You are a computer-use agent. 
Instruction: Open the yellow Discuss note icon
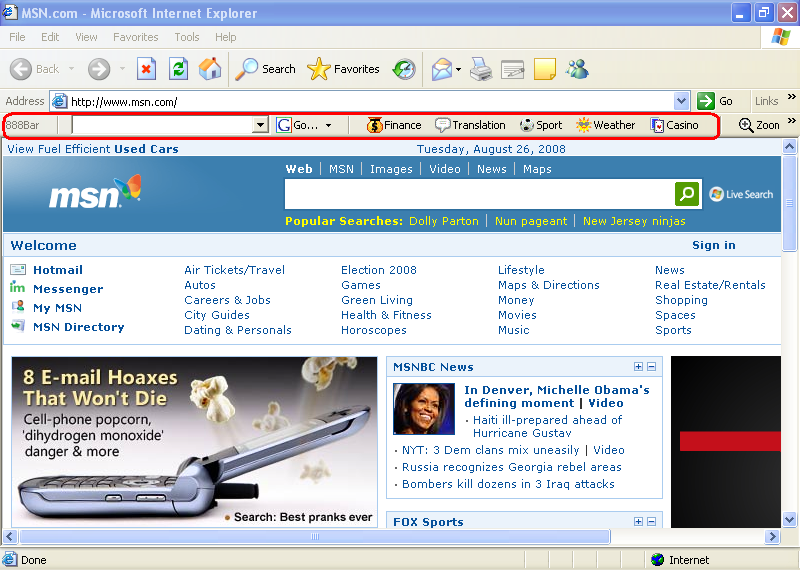[x=544, y=69]
